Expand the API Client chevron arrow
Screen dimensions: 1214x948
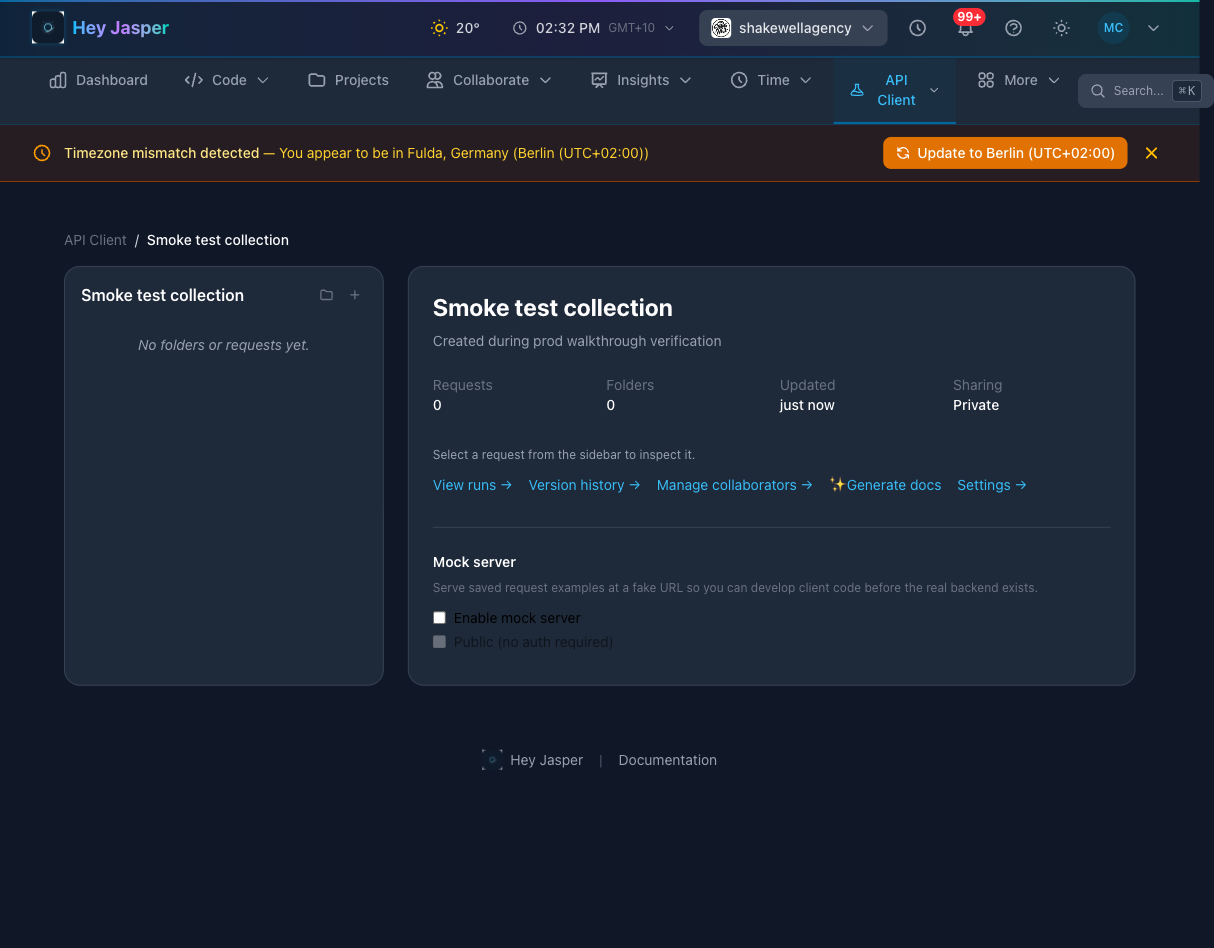point(934,90)
